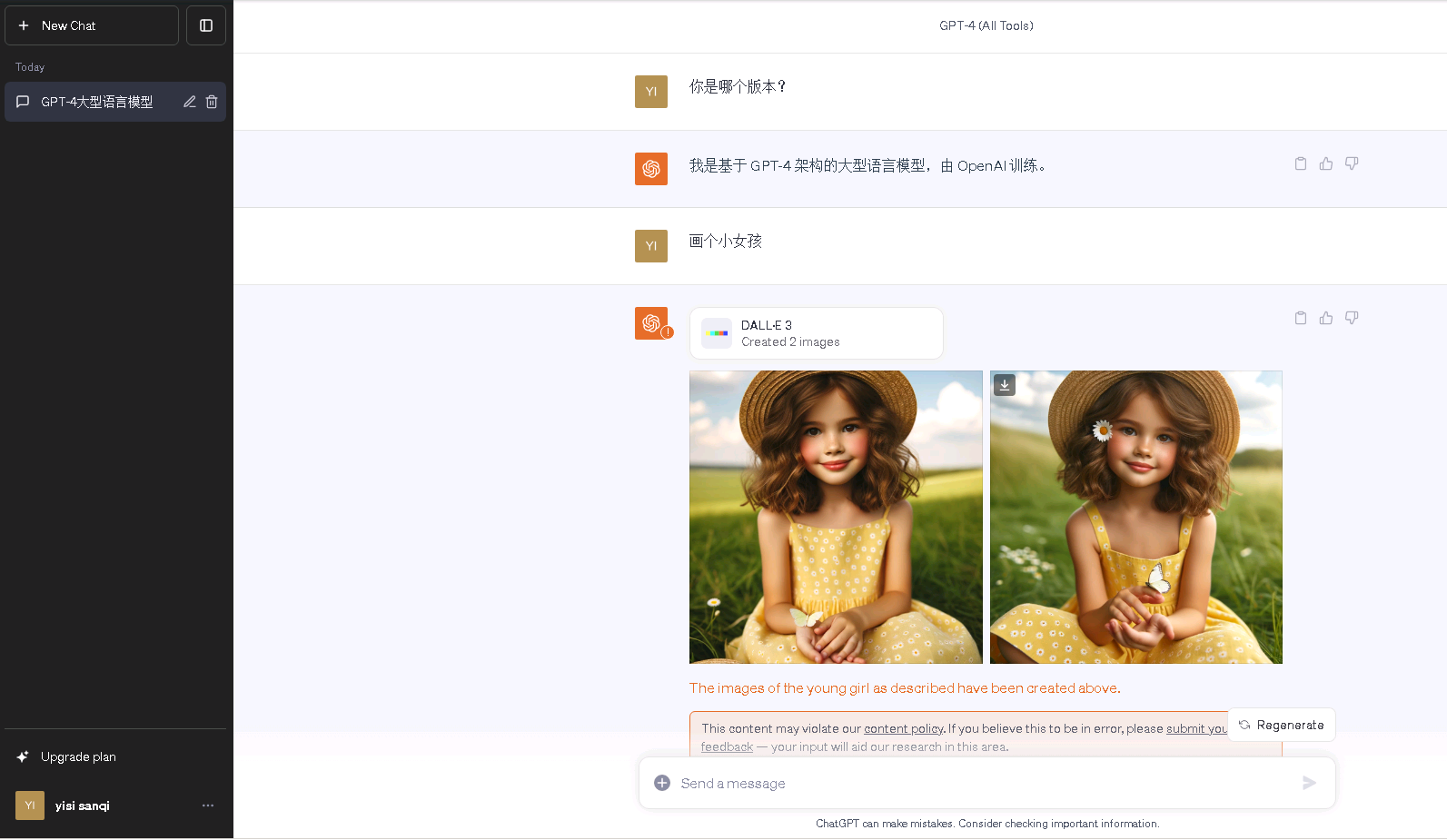Delete the GPT-4大型语言模型 chat with trash icon

click(x=212, y=102)
